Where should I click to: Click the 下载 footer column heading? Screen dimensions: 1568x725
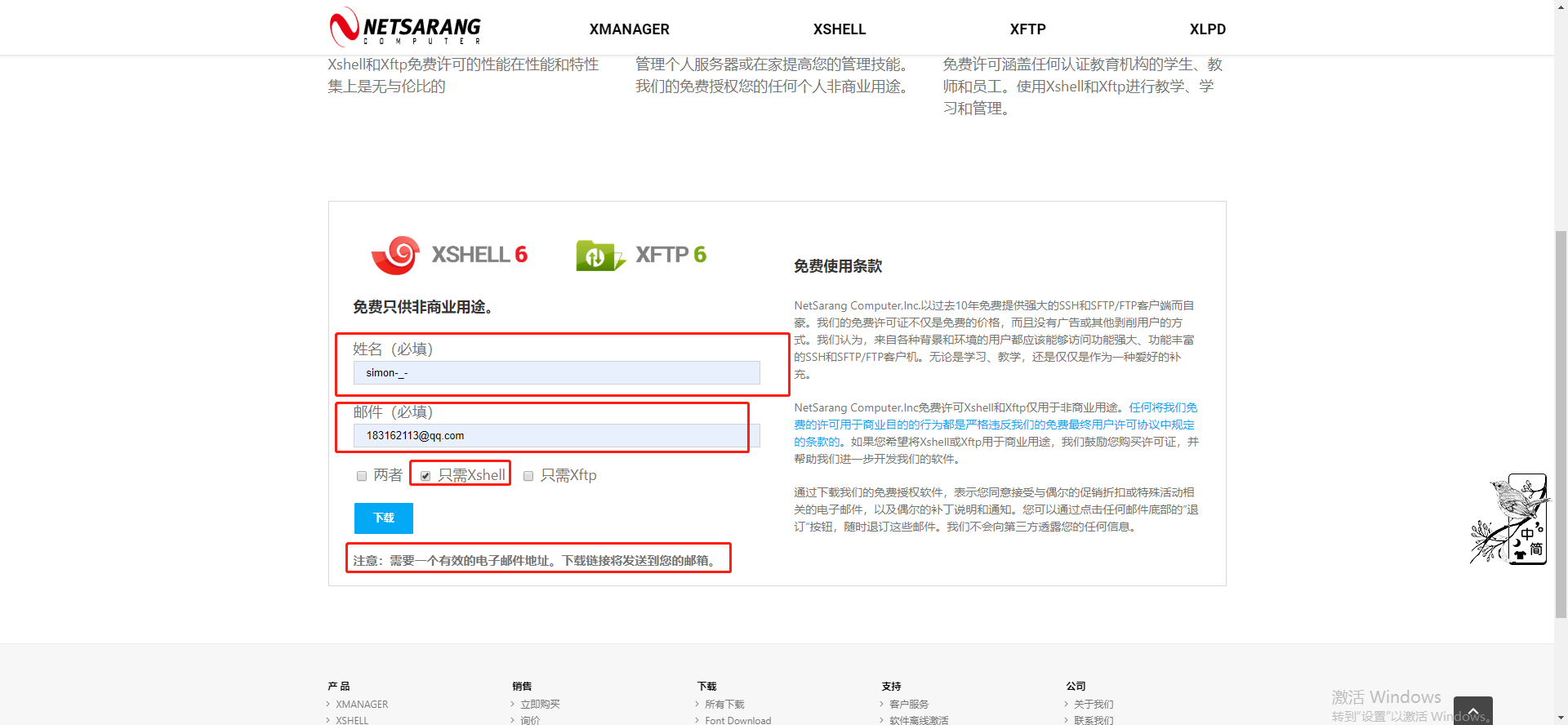click(x=707, y=687)
